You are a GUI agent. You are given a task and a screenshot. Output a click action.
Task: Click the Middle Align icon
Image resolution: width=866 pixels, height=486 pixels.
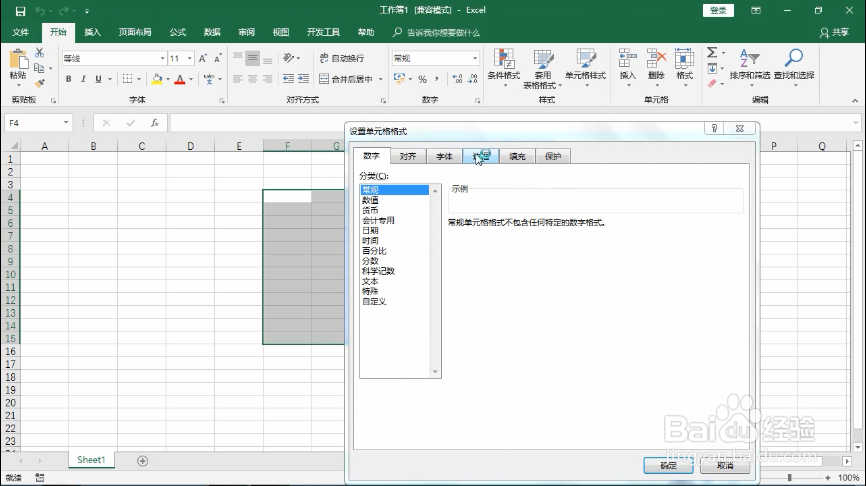tap(252, 58)
